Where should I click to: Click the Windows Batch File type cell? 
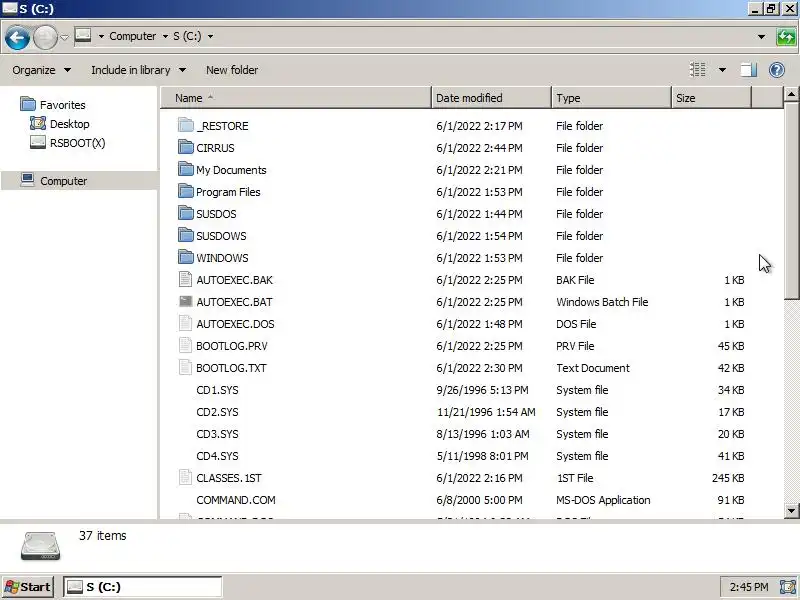pos(602,302)
